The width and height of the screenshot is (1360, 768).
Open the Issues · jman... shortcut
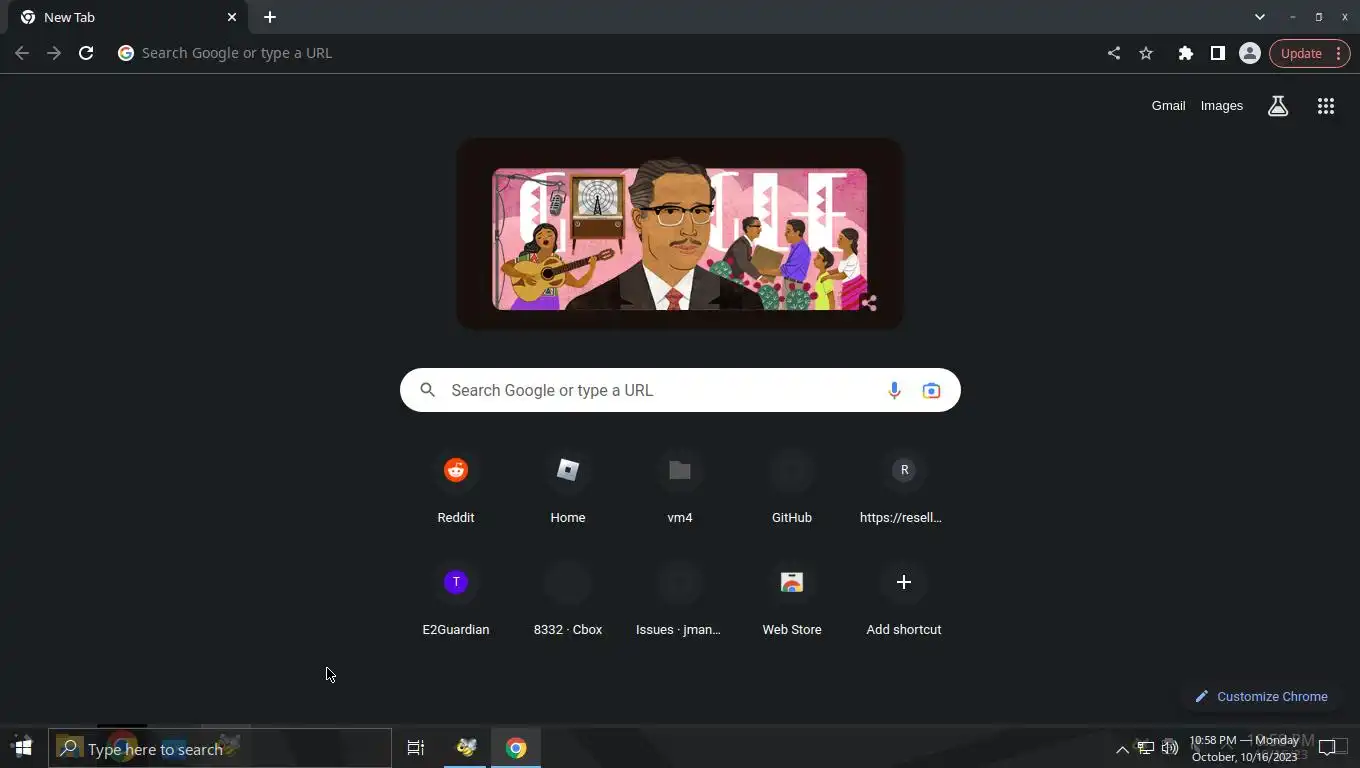tap(680, 600)
